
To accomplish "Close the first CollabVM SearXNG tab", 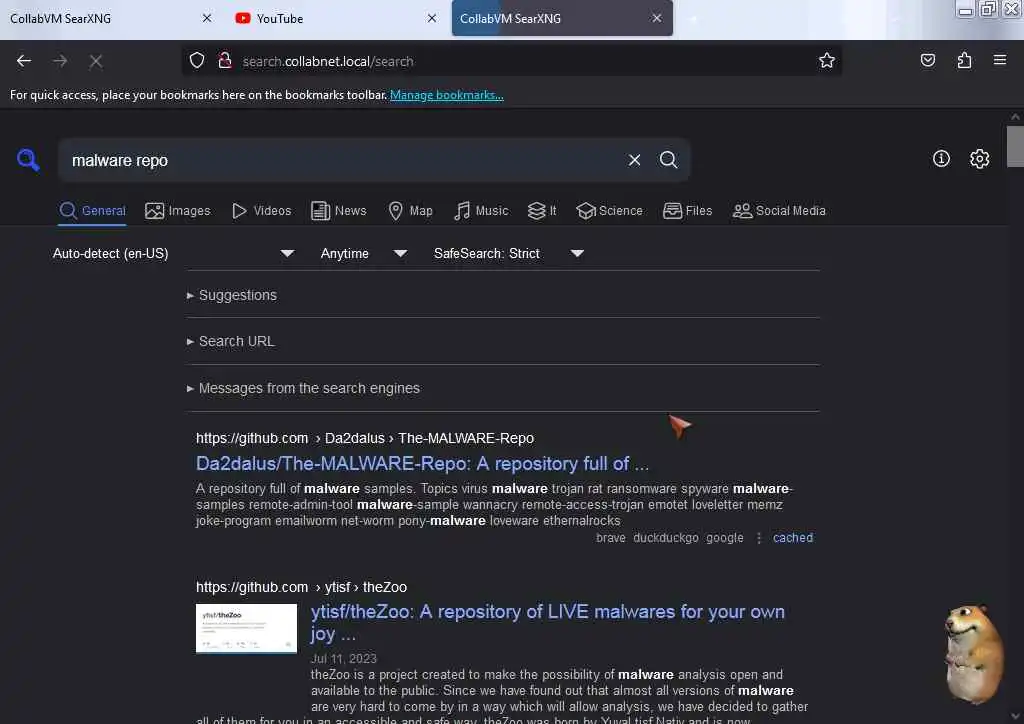I will (x=207, y=18).
